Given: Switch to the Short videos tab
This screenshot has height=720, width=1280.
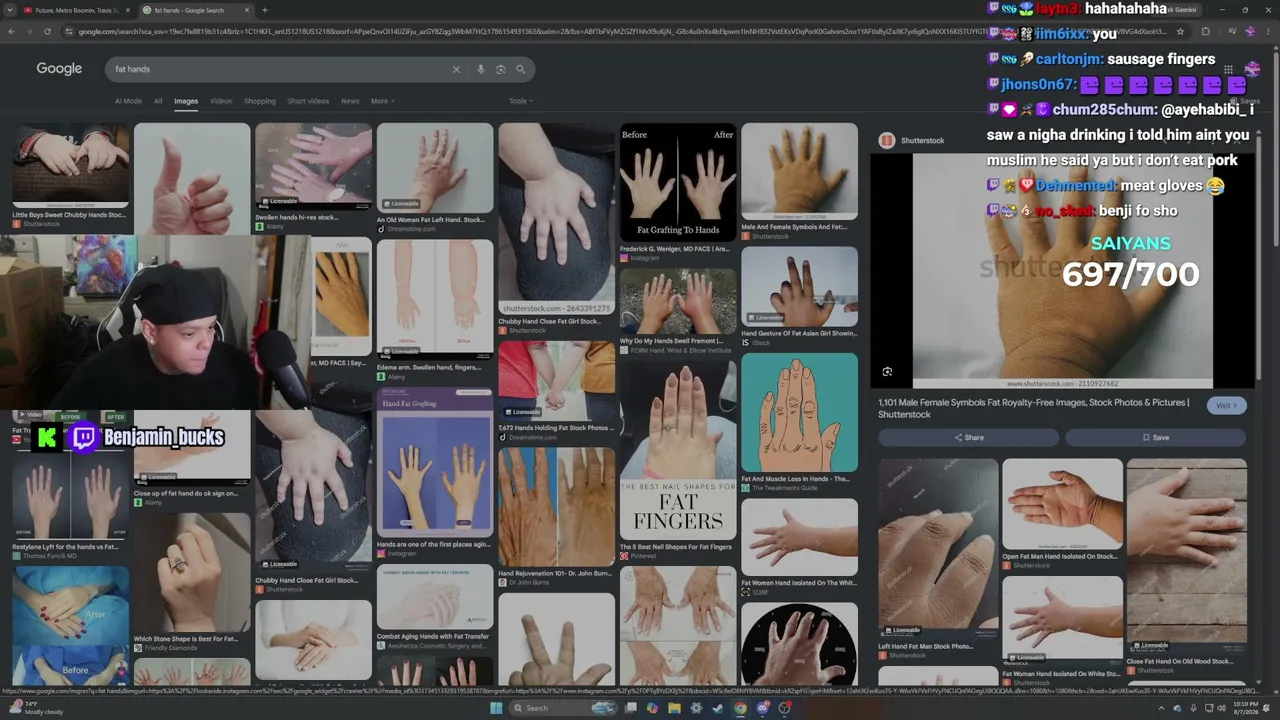Looking at the screenshot, I should (308, 101).
